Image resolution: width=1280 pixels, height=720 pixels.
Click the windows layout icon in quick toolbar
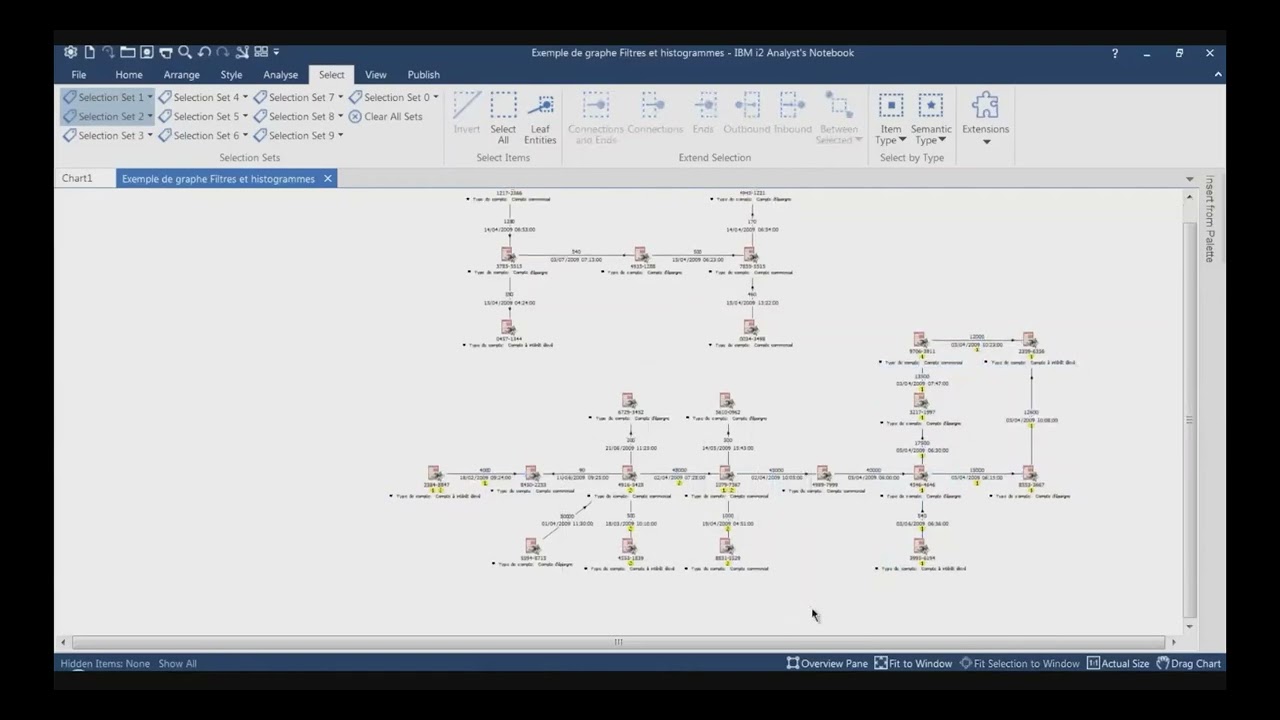click(x=261, y=52)
